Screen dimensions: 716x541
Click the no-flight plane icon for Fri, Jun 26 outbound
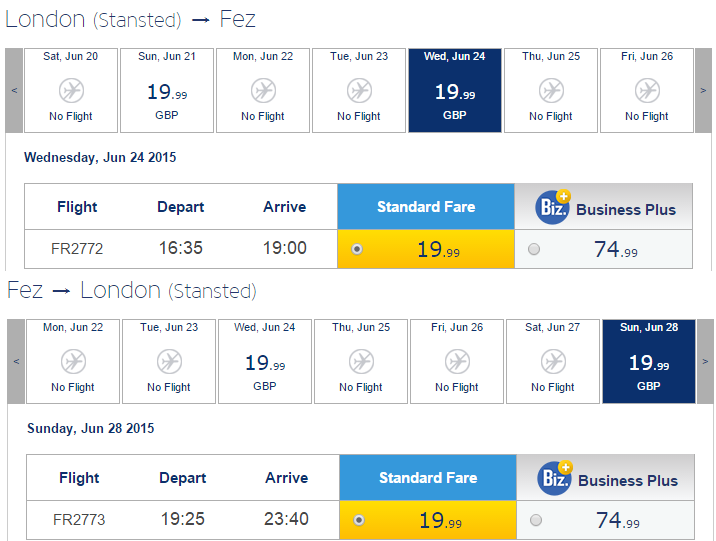[647, 90]
